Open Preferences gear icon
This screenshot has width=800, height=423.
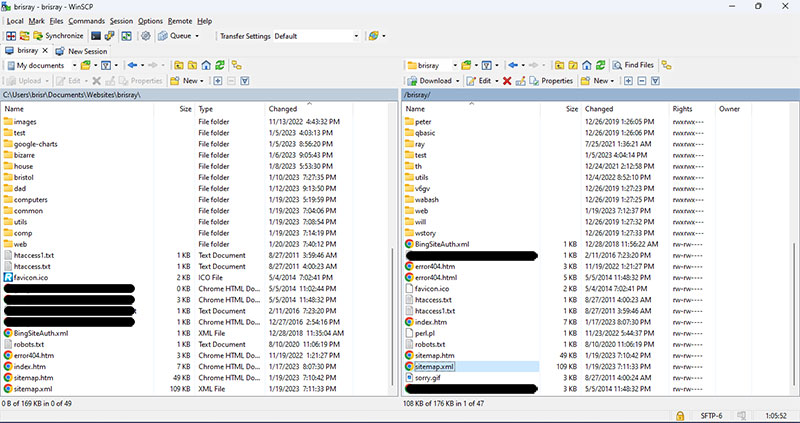point(145,36)
